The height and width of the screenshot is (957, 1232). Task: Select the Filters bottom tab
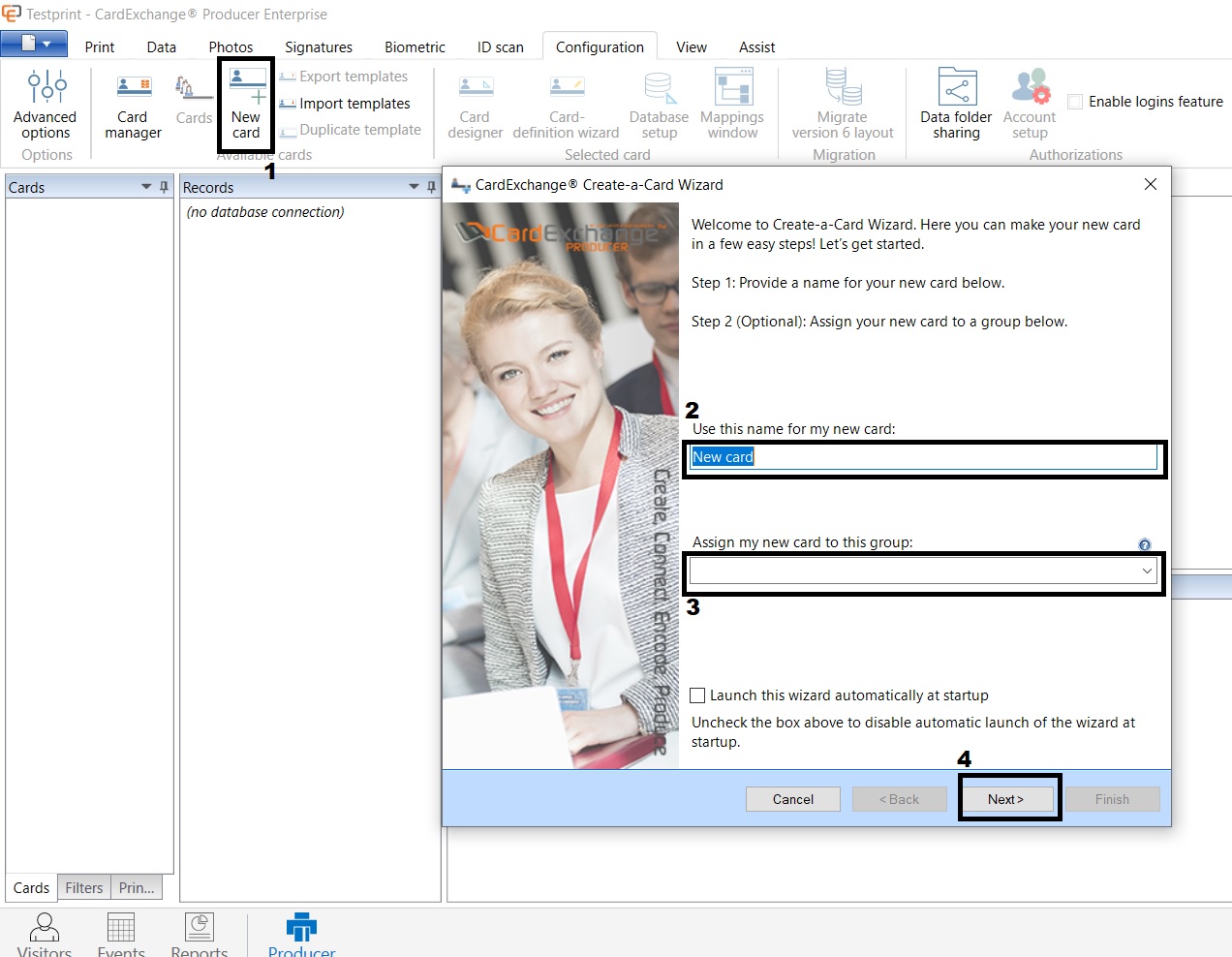[x=84, y=887]
